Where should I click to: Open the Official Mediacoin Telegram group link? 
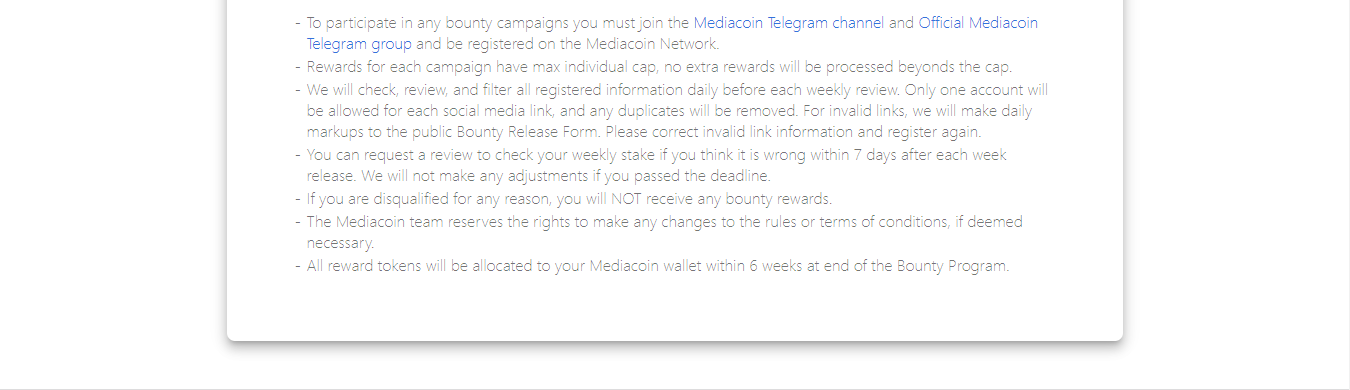(672, 33)
